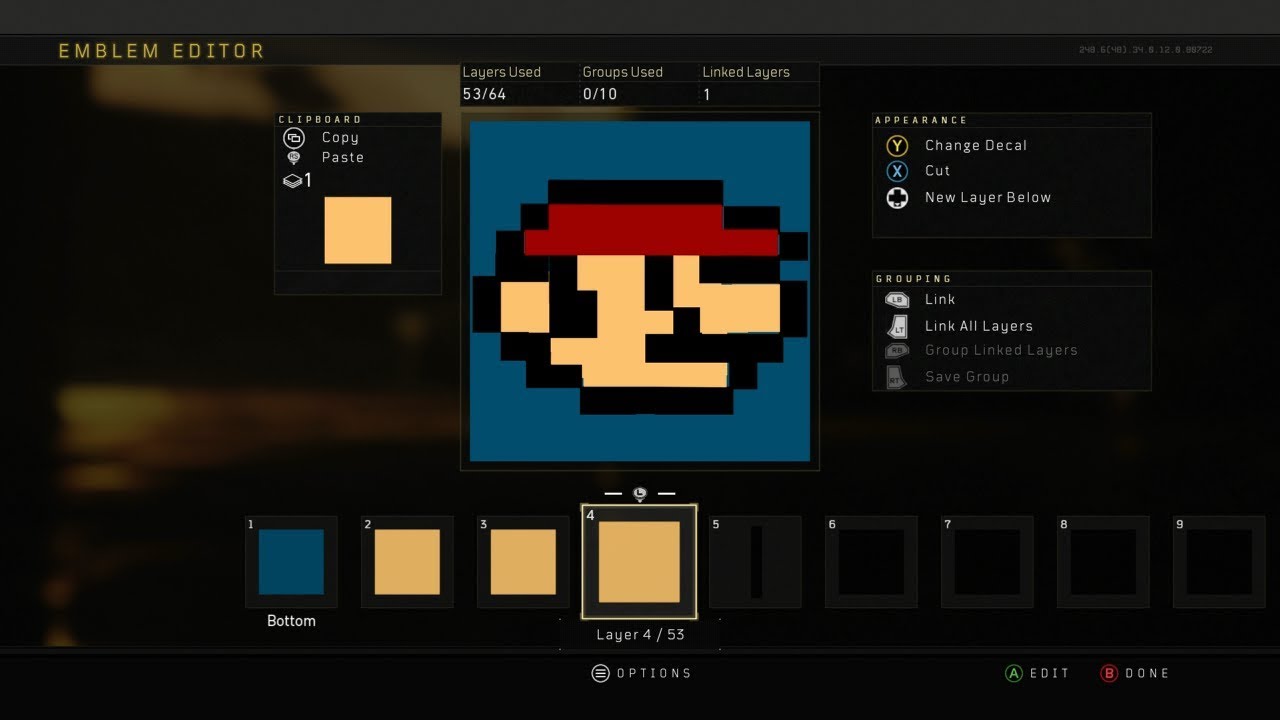Select layer 8 thumbnail
Screen dimensions: 1280x720
(1103, 562)
